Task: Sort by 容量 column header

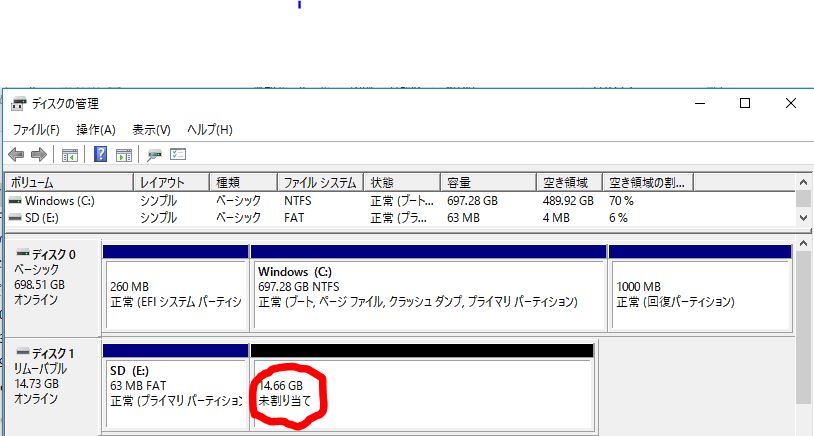Action: (488, 183)
